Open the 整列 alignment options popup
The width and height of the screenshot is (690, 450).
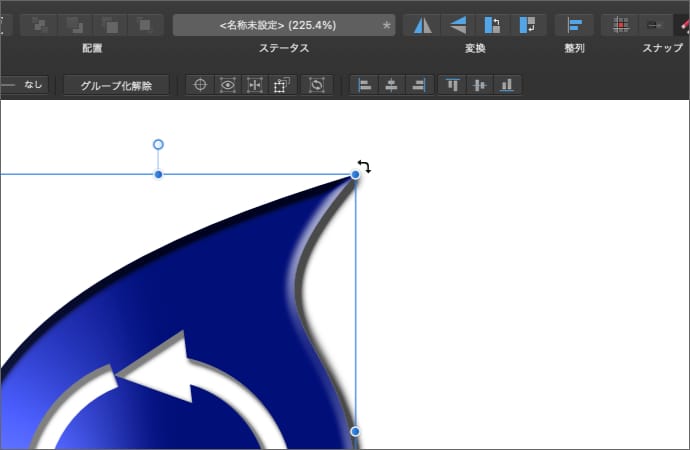(x=574, y=25)
